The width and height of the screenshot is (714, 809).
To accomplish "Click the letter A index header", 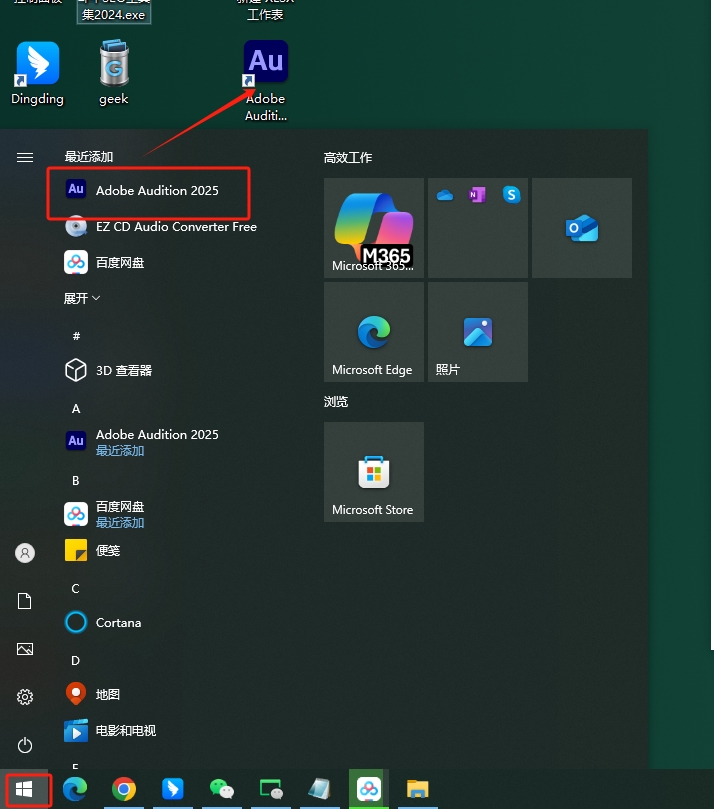I will coord(76,409).
